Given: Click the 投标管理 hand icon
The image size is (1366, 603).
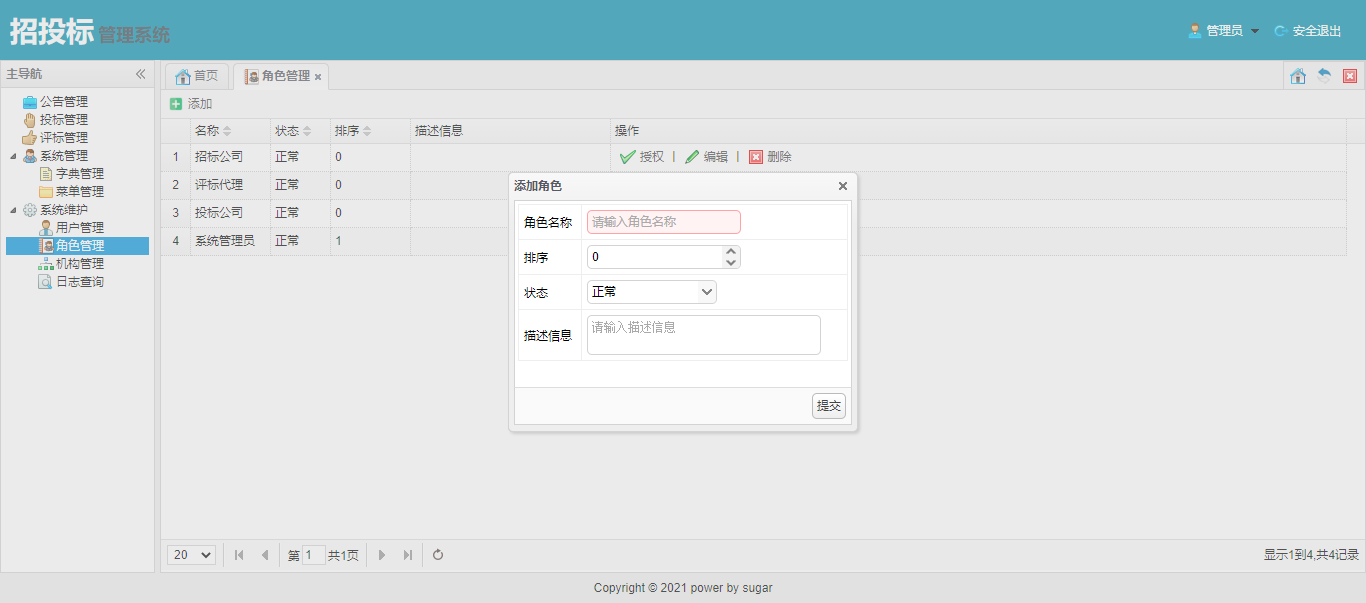Looking at the screenshot, I should (x=30, y=119).
